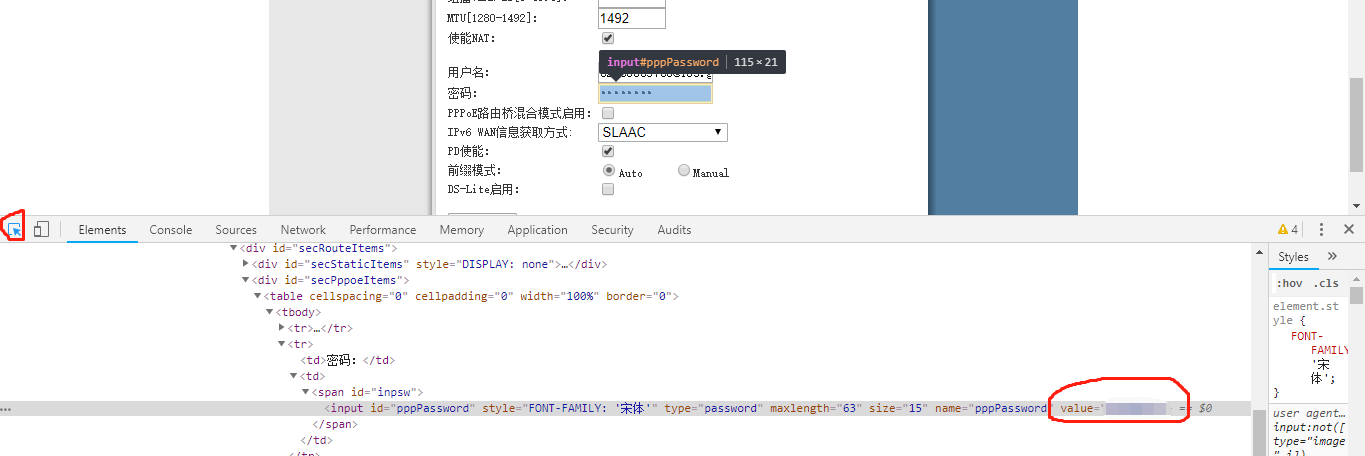Click the user agent stylesheet label
The image size is (1365, 456).
[1309, 413]
